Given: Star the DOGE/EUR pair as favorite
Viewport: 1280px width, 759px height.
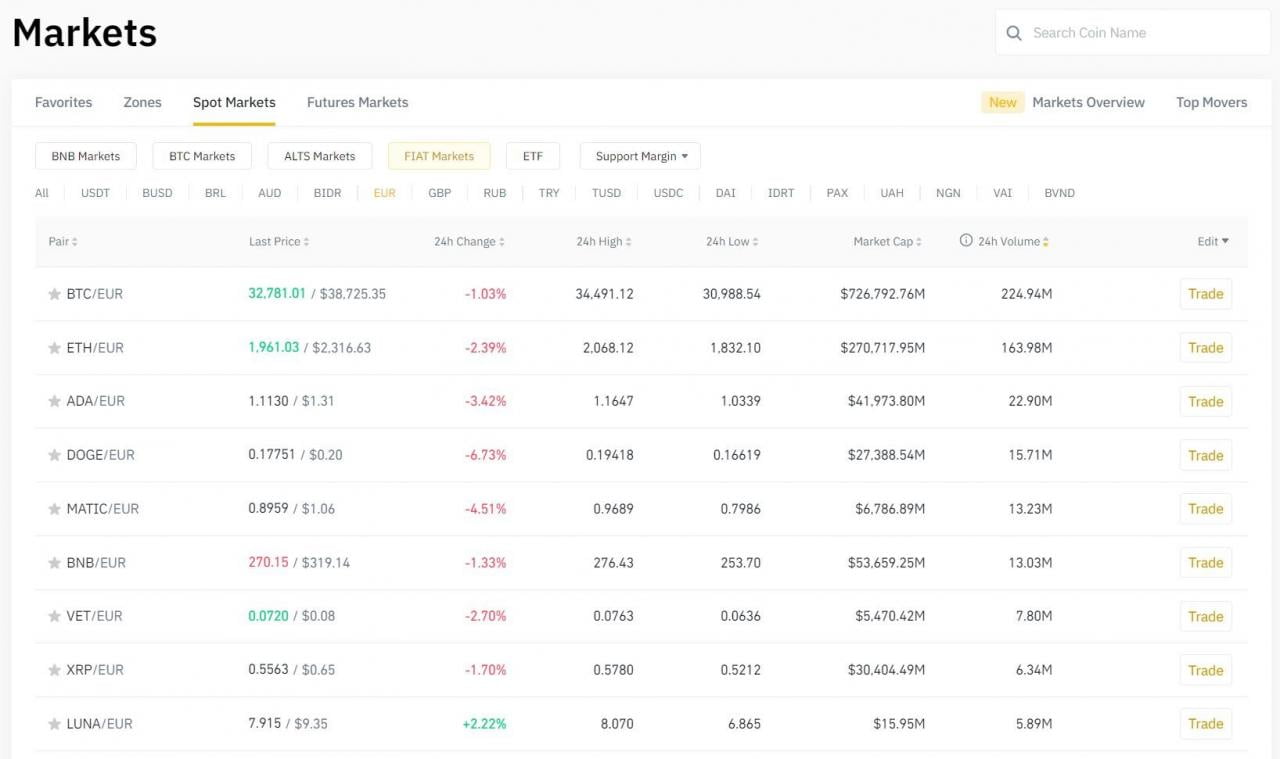Looking at the screenshot, I should 54,455.
